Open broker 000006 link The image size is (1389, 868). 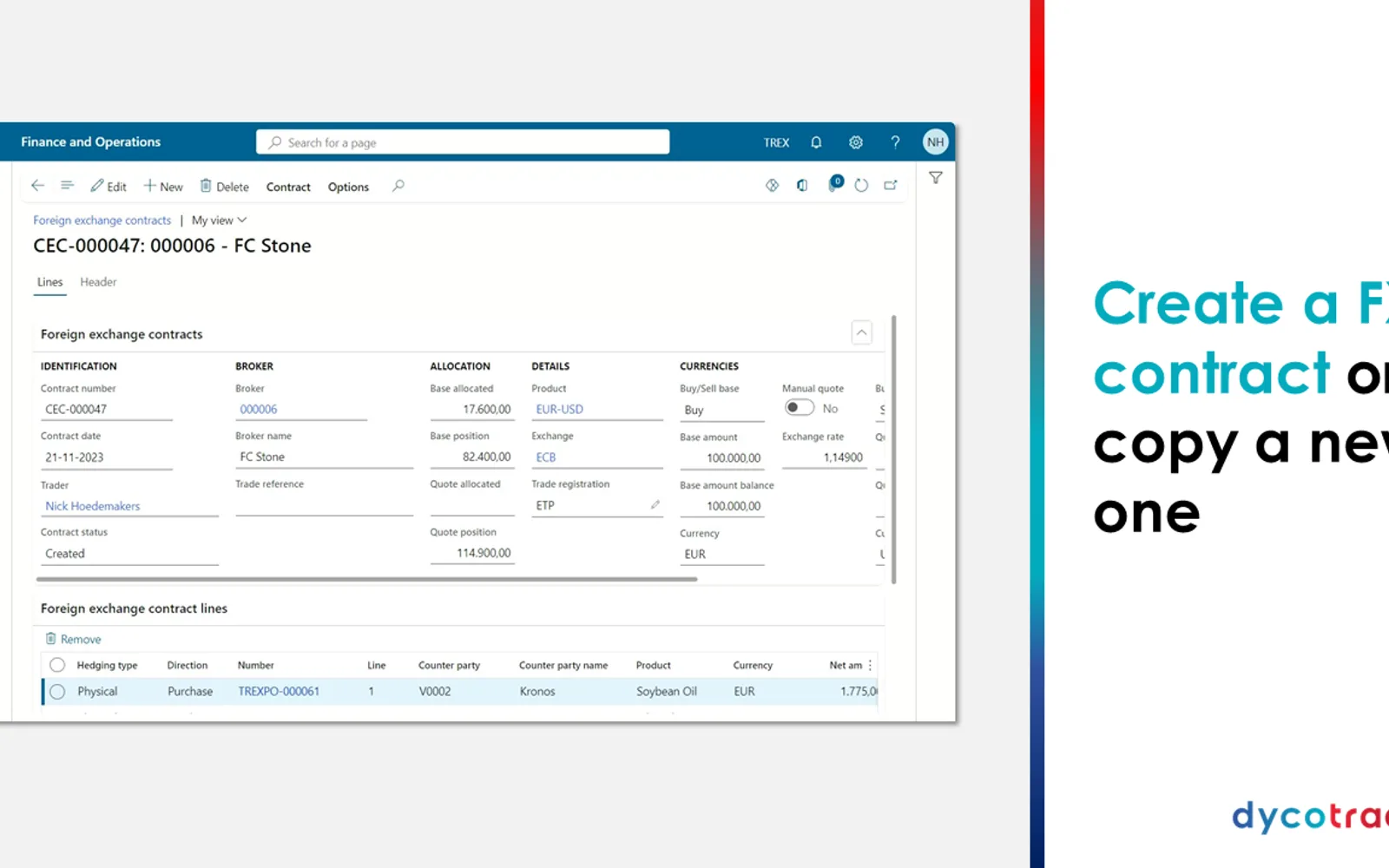(x=259, y=410)
